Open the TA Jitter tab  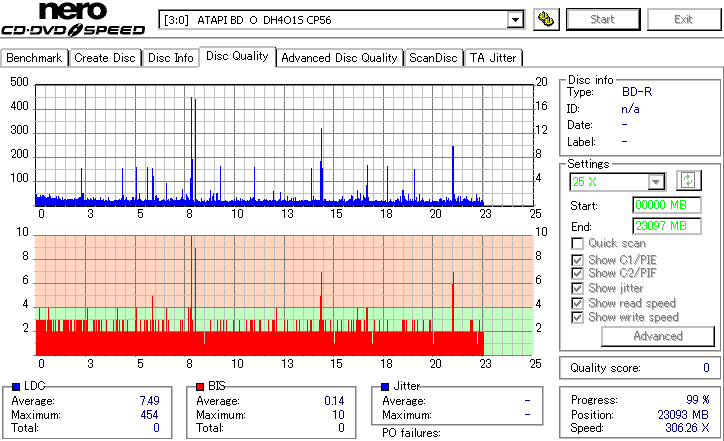click(493, 58)
